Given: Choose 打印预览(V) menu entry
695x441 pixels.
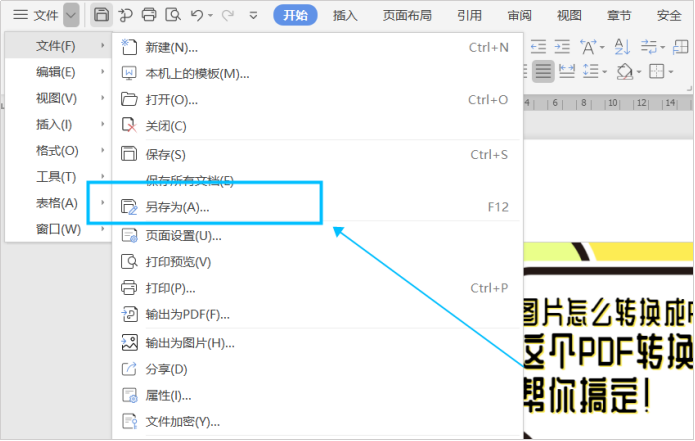Looking at the screenshot, I should (x=317, y=262).
